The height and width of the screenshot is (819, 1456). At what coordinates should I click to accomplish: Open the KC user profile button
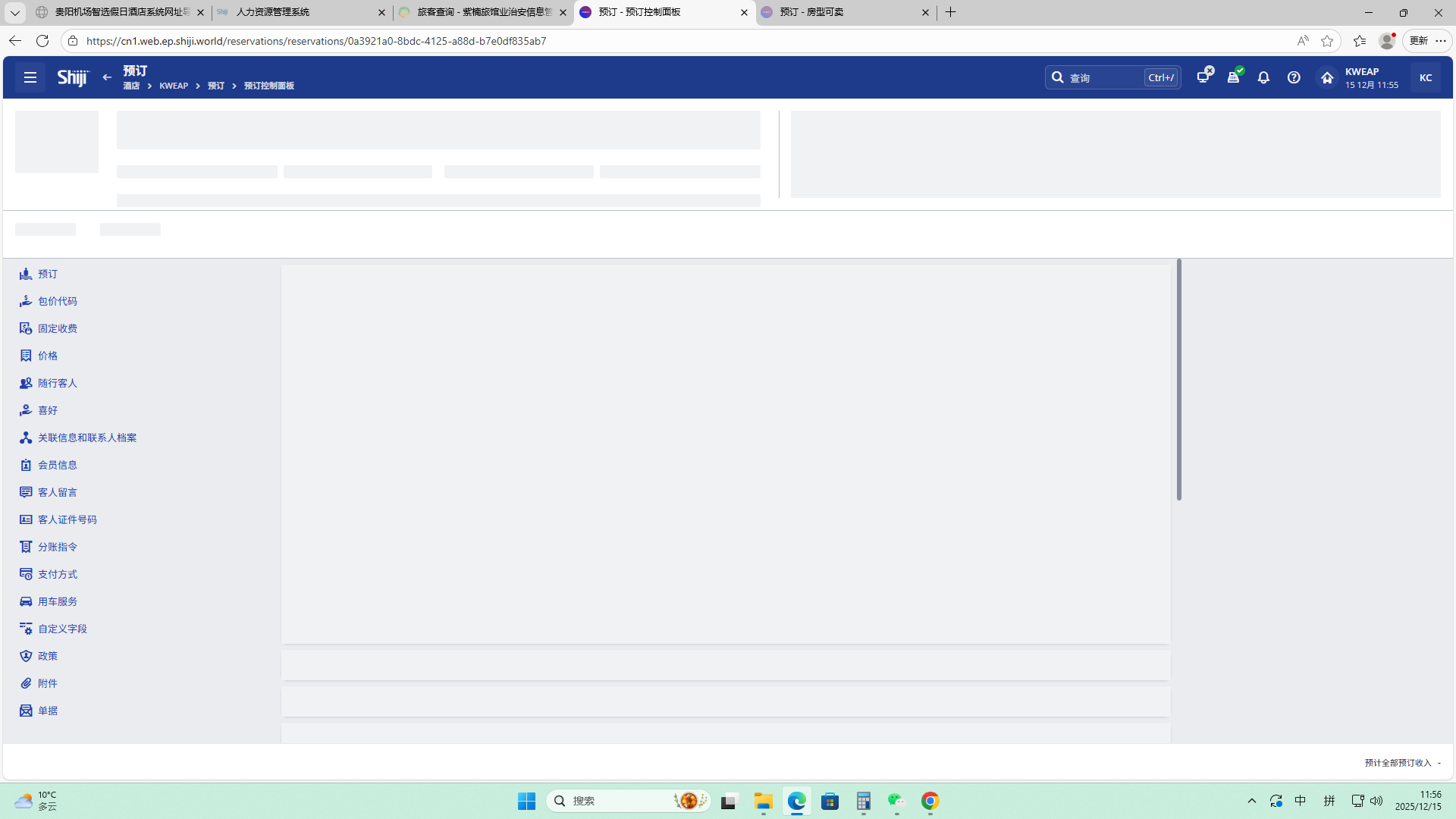tap(1426, 77)
